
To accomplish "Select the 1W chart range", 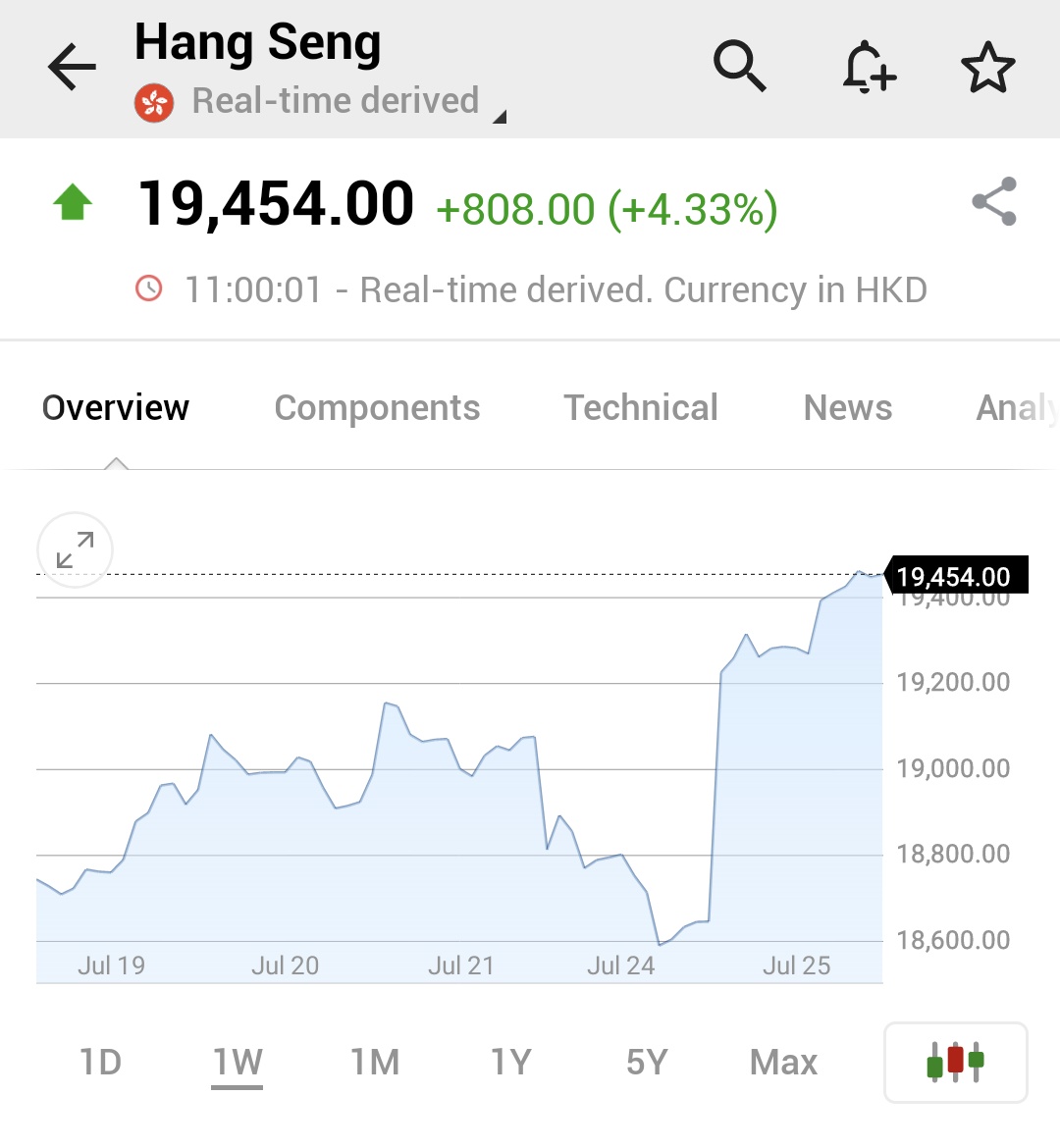I will click(238, 1063).
